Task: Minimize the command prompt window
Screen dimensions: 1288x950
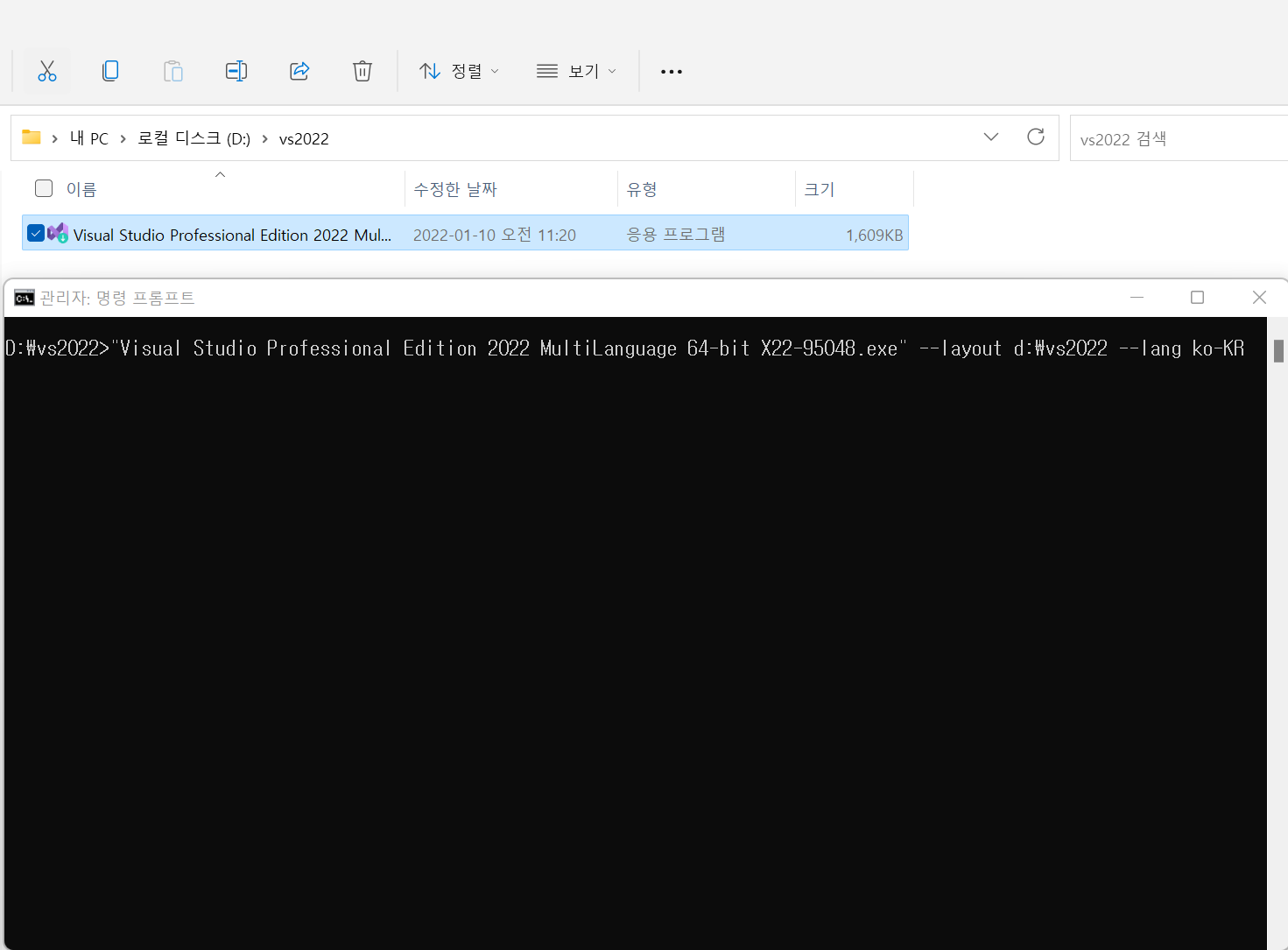Action: (x=1137, y=298)
